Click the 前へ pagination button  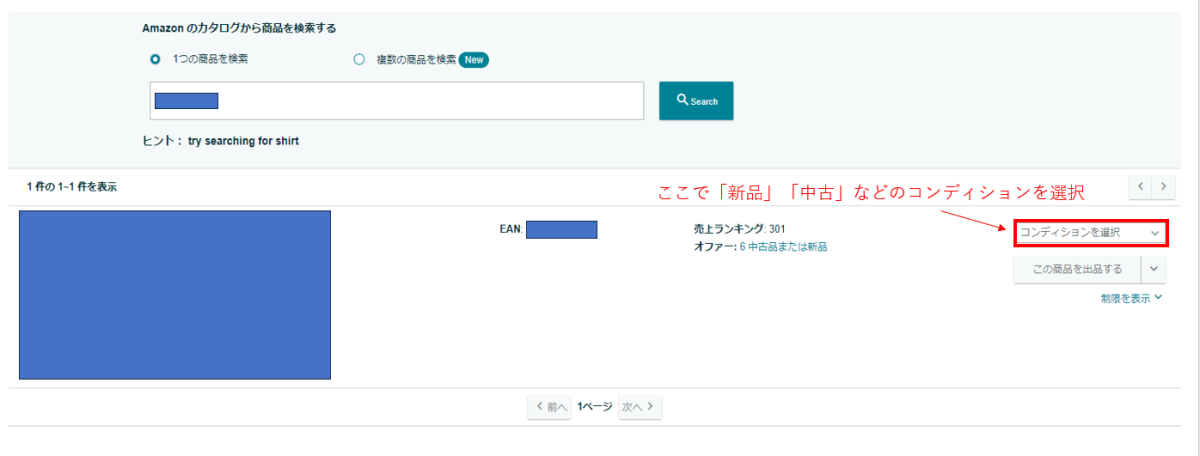(x=549, y=407)
